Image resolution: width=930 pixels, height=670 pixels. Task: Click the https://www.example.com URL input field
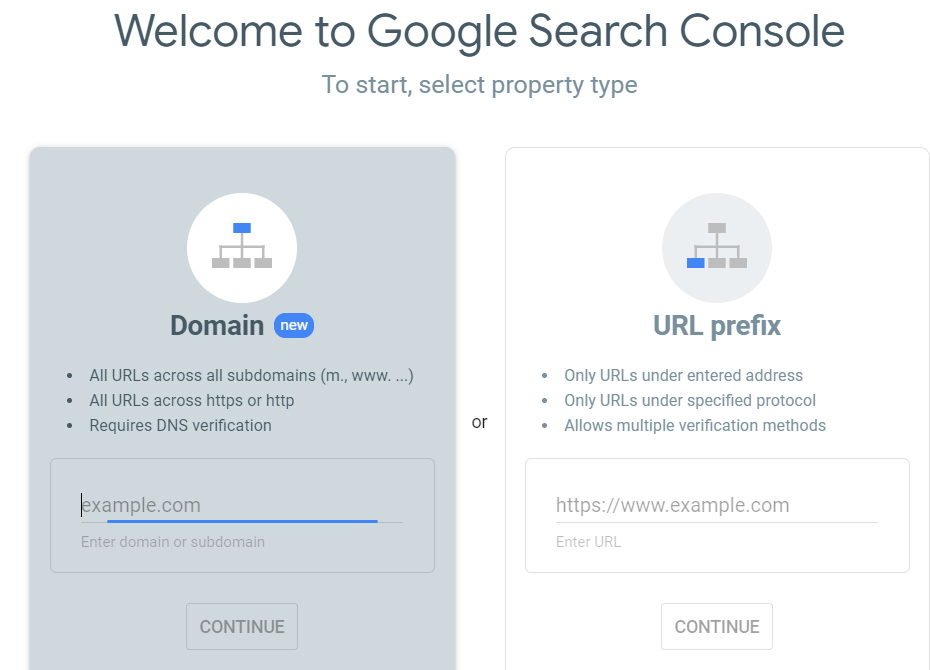click(x=716, y=505)
